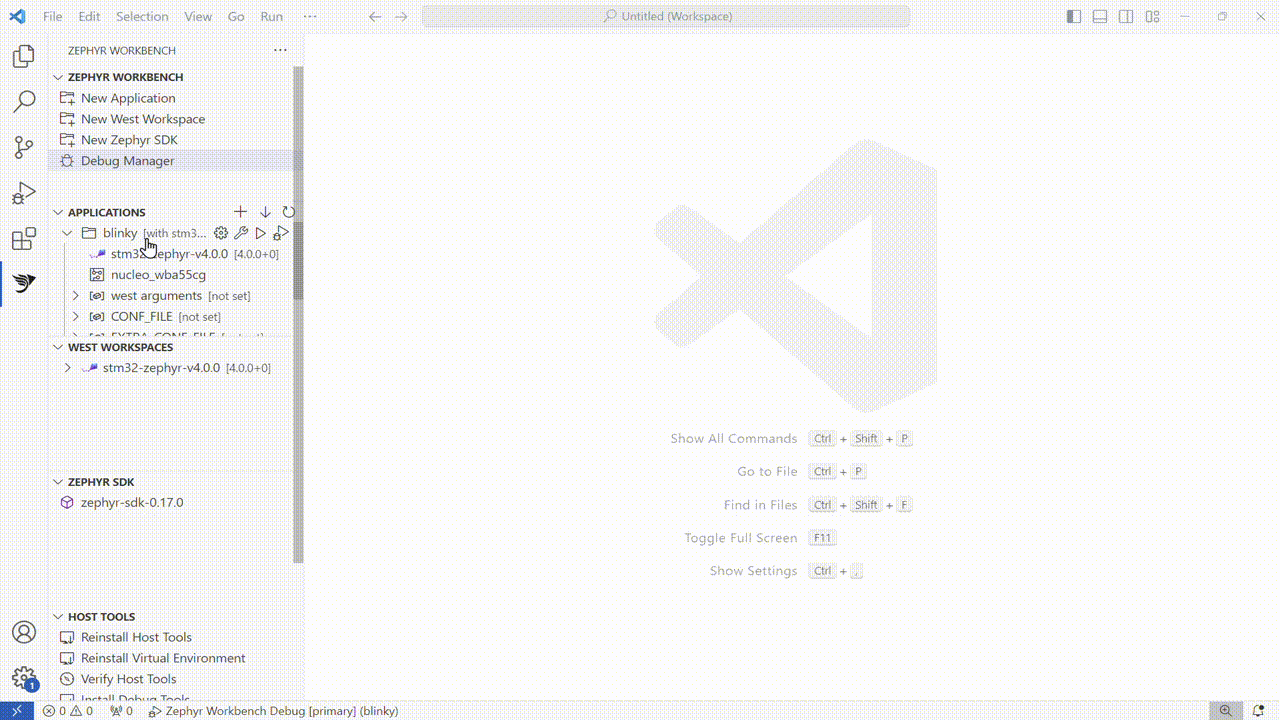
Task: Open Source Control in the activity bar
Action: (24, 148)
